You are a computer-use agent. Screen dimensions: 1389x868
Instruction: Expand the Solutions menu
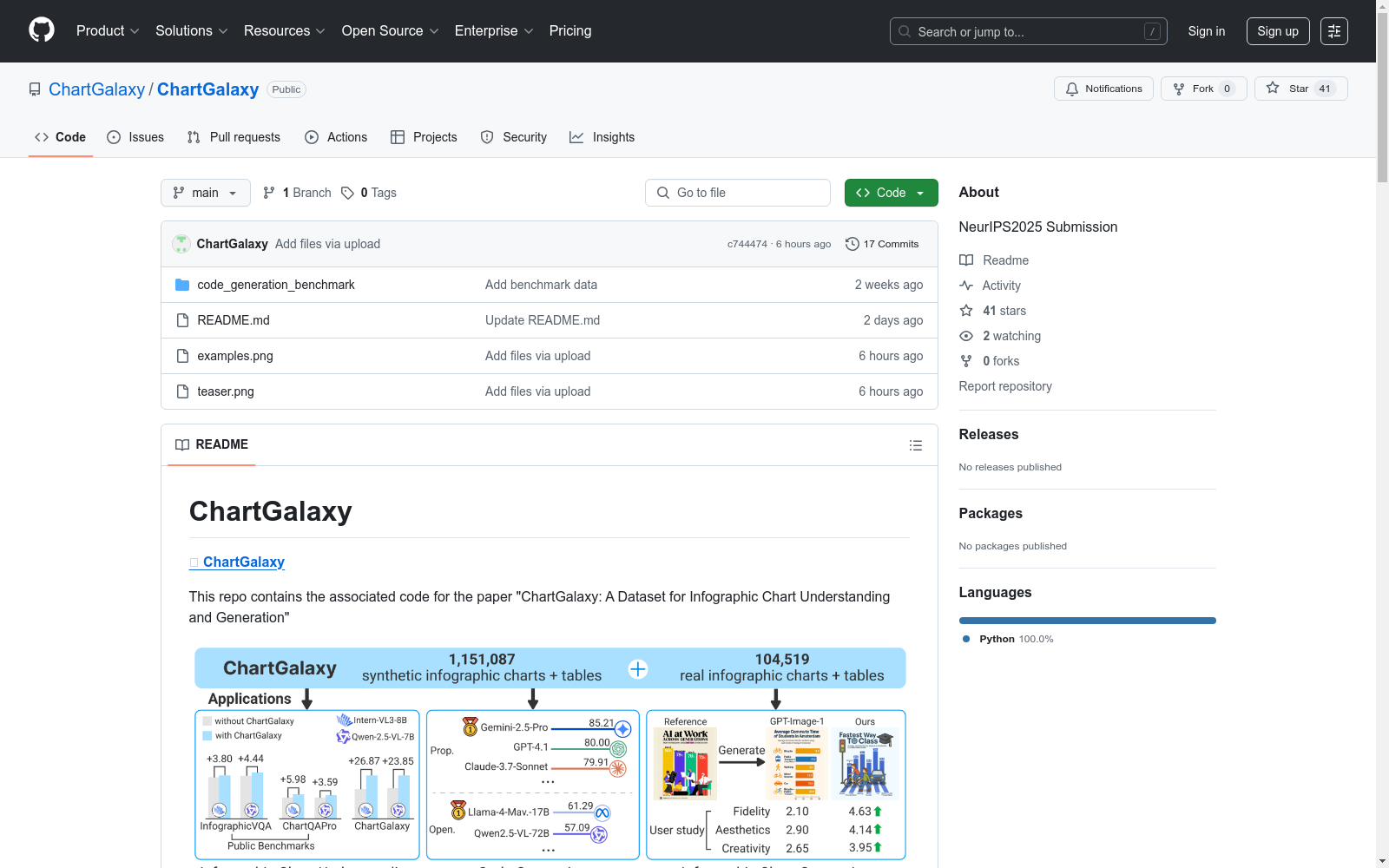coord(191,31)
